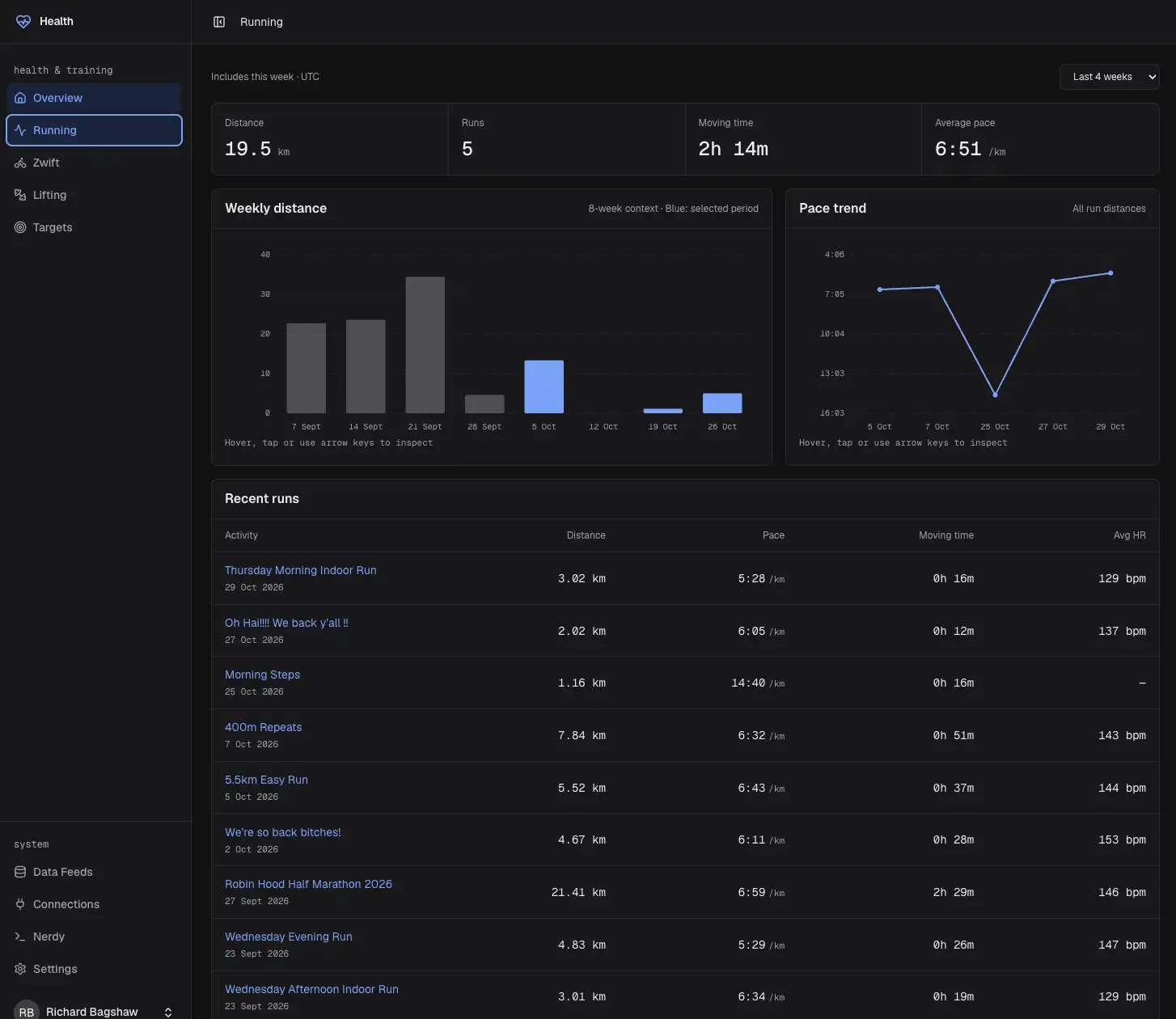Click the Overview home icon

pyautogui.click(x=20, y=98)
